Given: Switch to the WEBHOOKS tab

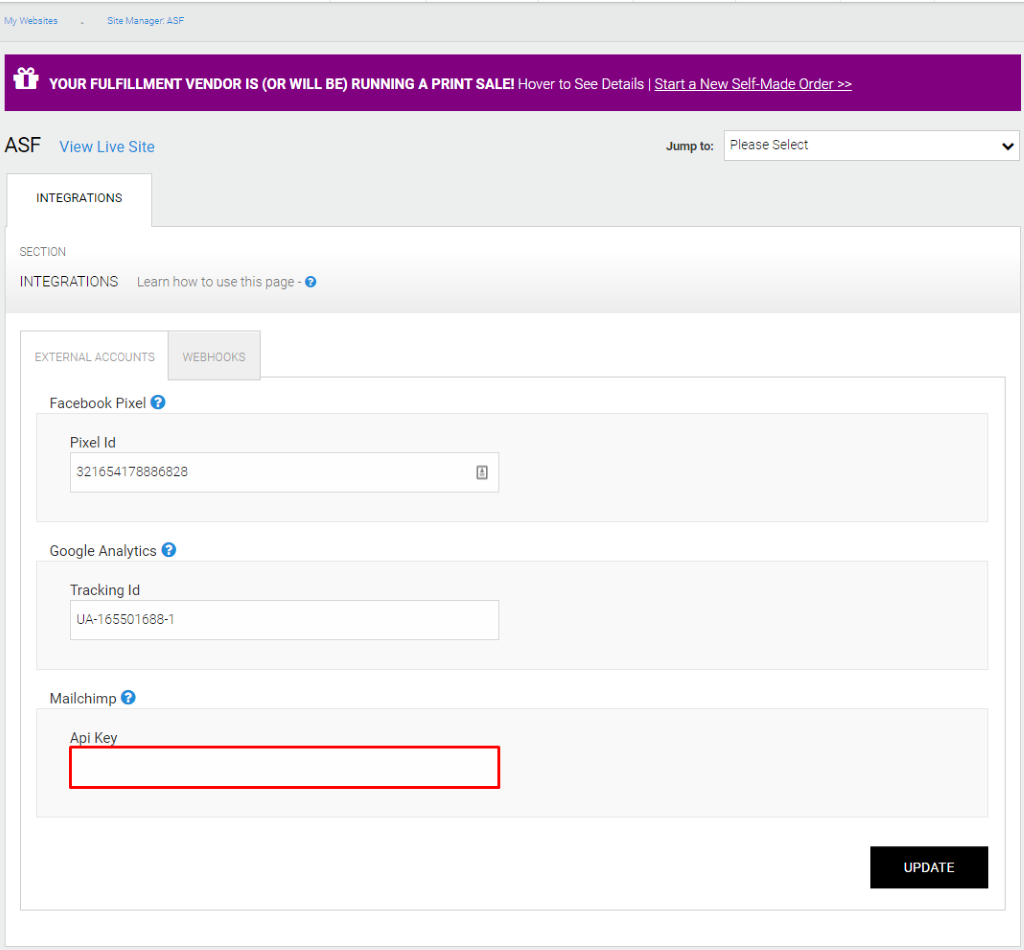Looking at the screenshot, I should [213, 356].
